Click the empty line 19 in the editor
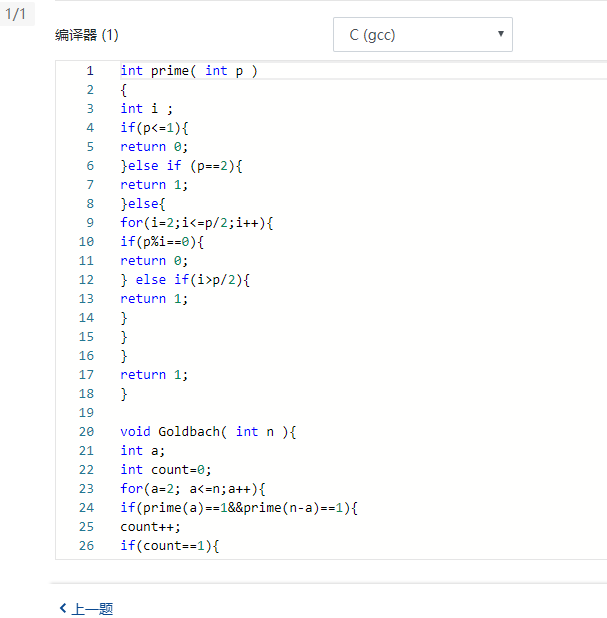 coord(300,413)
